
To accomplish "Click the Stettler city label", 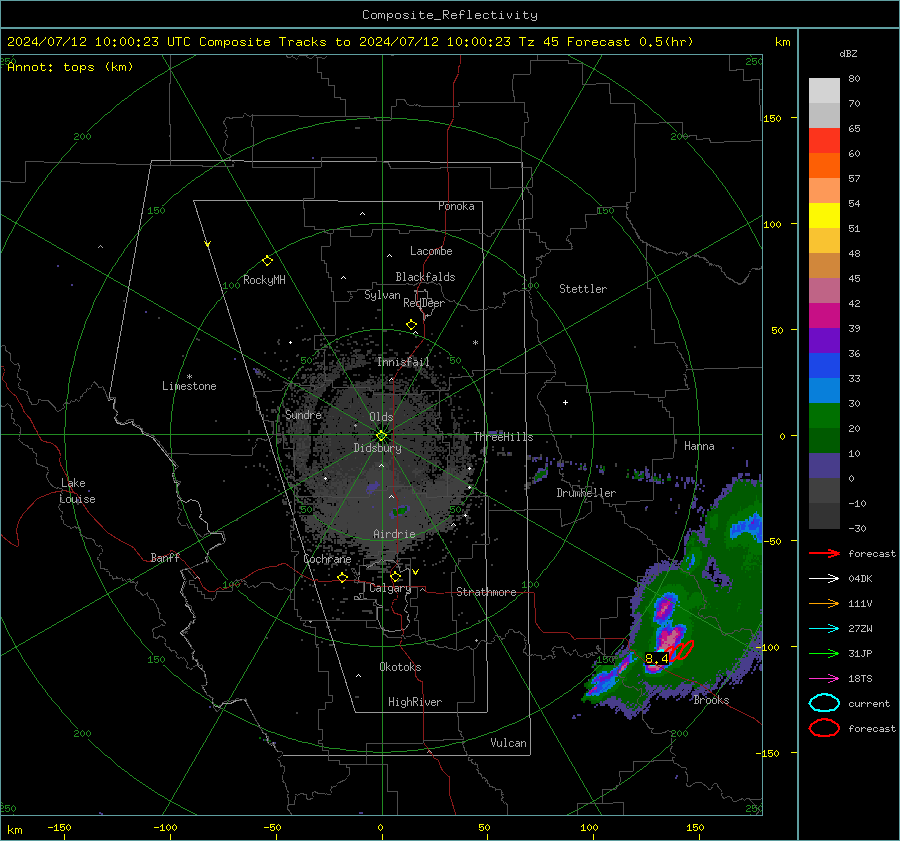I will coord(583,289).
